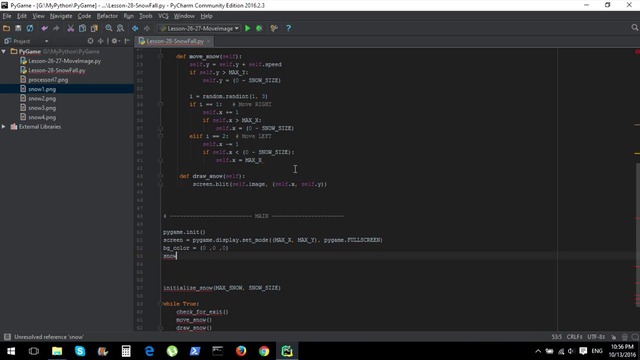Toggle code fold marker at def draw_snow
The height and width of the screenshot is (360, 640).
[160, 176]
